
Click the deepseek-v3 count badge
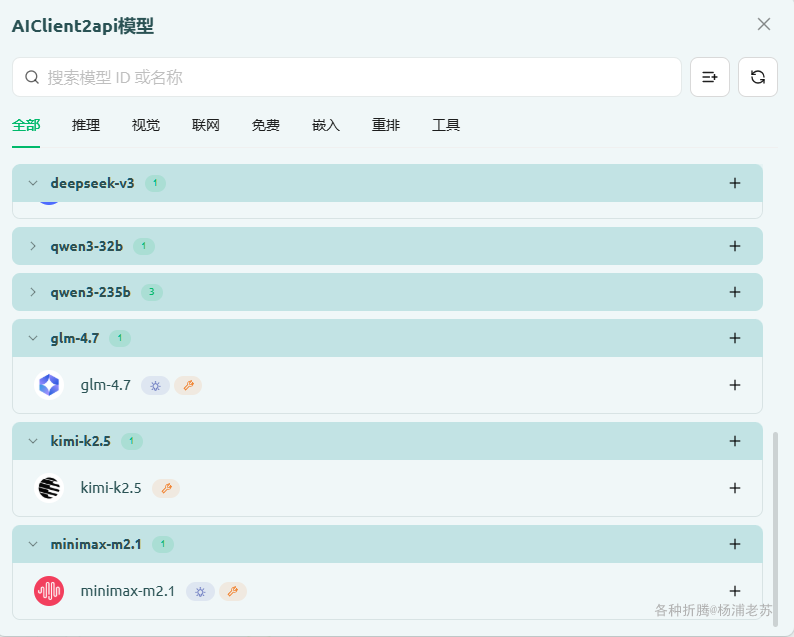(x=155, y=183)
